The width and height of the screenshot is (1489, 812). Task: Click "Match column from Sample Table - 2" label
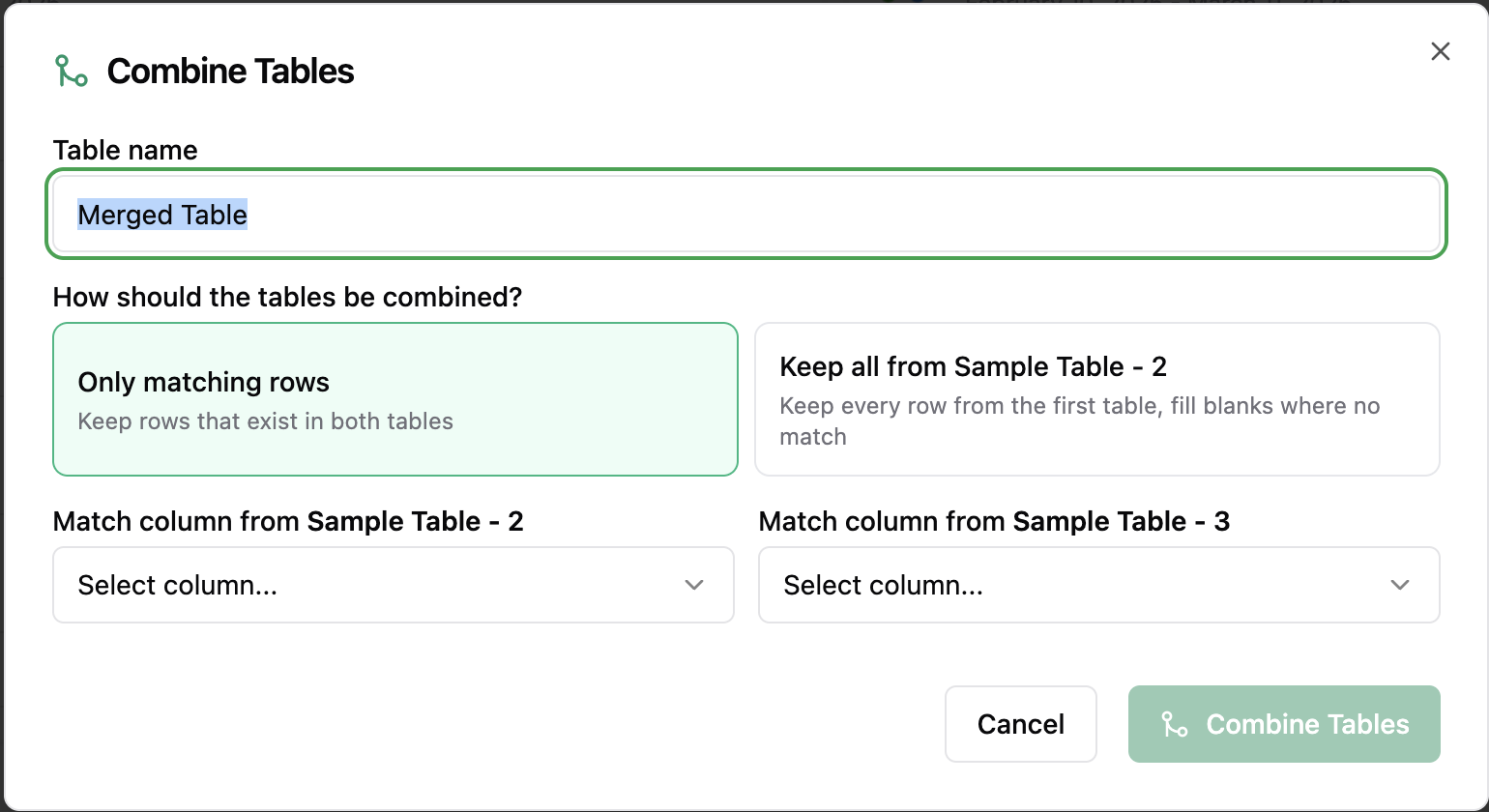[x=288, y=522]
